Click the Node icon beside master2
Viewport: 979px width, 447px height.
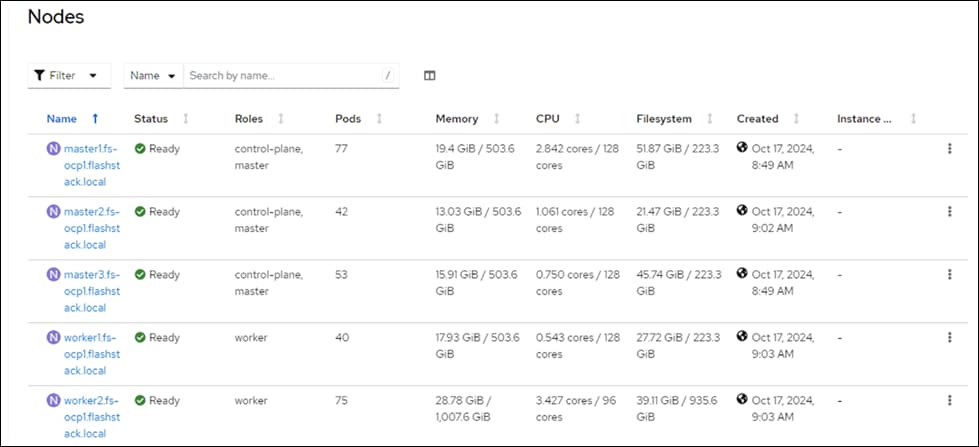tap(54, 212)
